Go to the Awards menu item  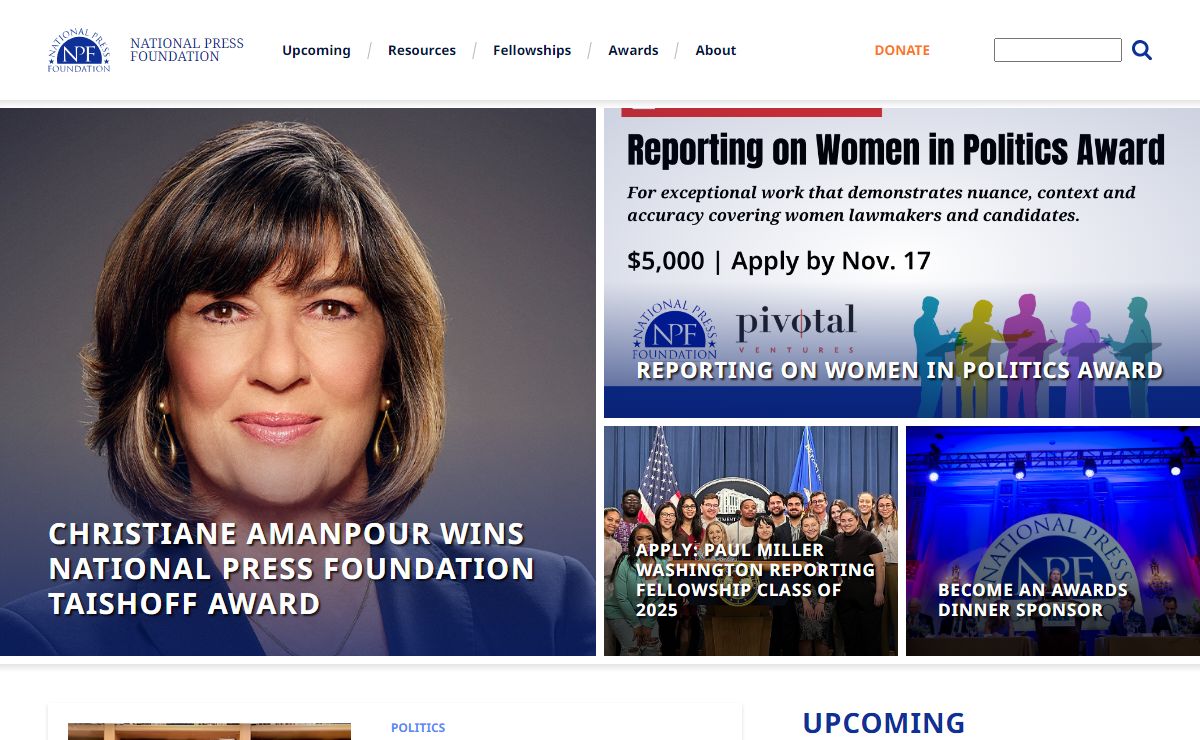point(633,50)
